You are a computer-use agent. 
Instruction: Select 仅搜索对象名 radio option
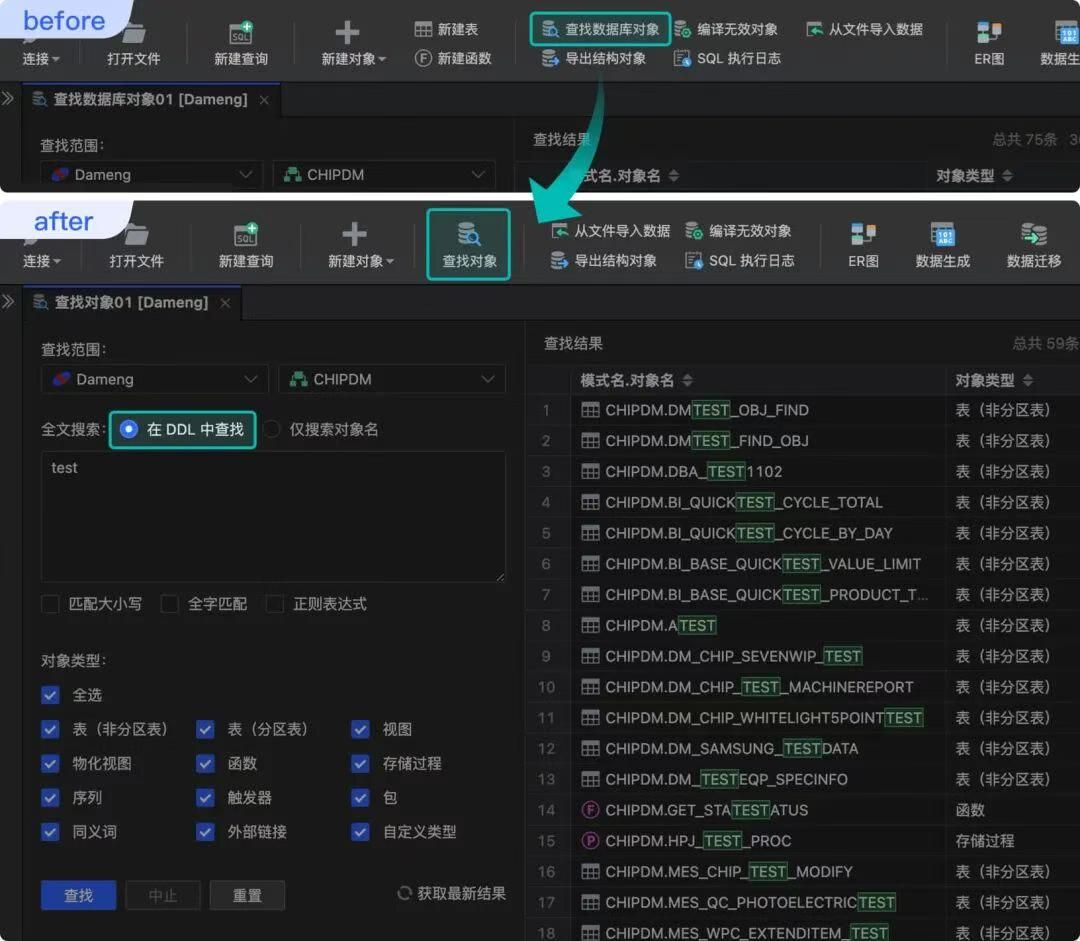(x=272, y=429)
